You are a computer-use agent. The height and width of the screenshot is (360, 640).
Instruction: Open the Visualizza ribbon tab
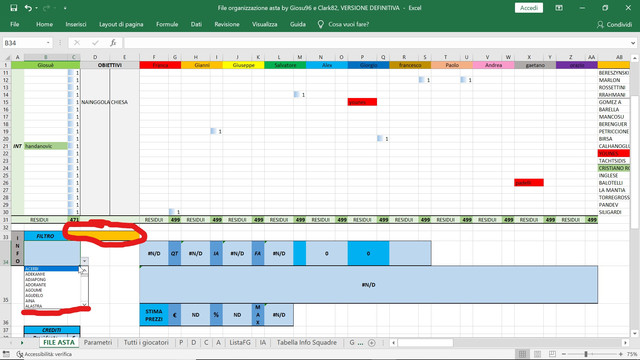264,24
